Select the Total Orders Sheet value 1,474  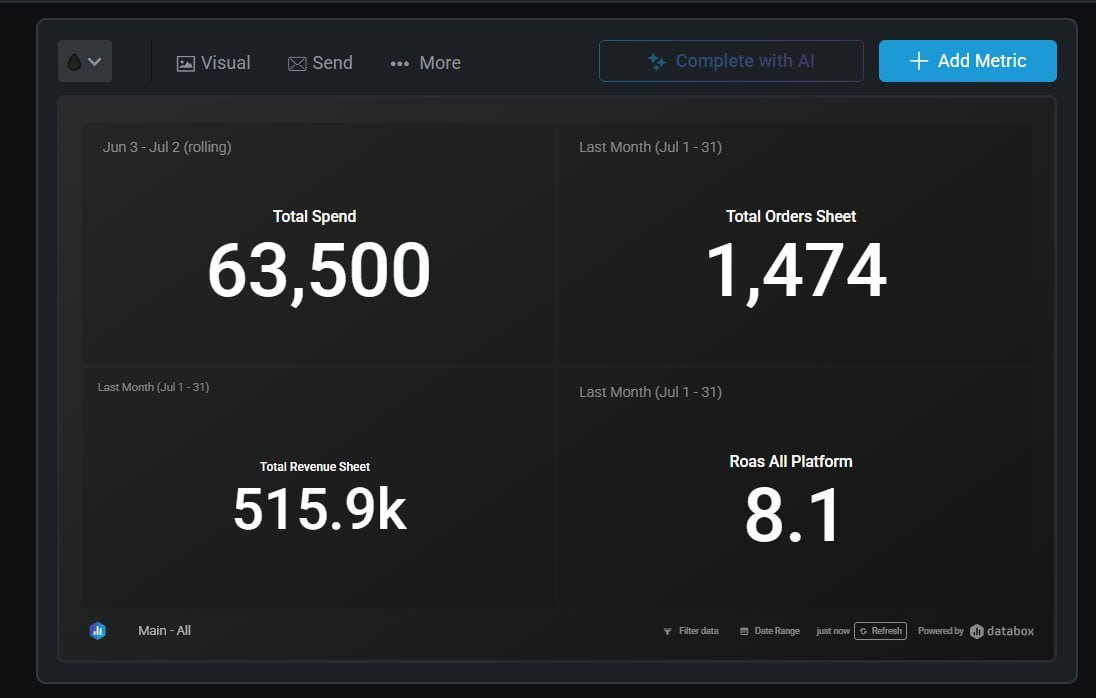[795, 272]
